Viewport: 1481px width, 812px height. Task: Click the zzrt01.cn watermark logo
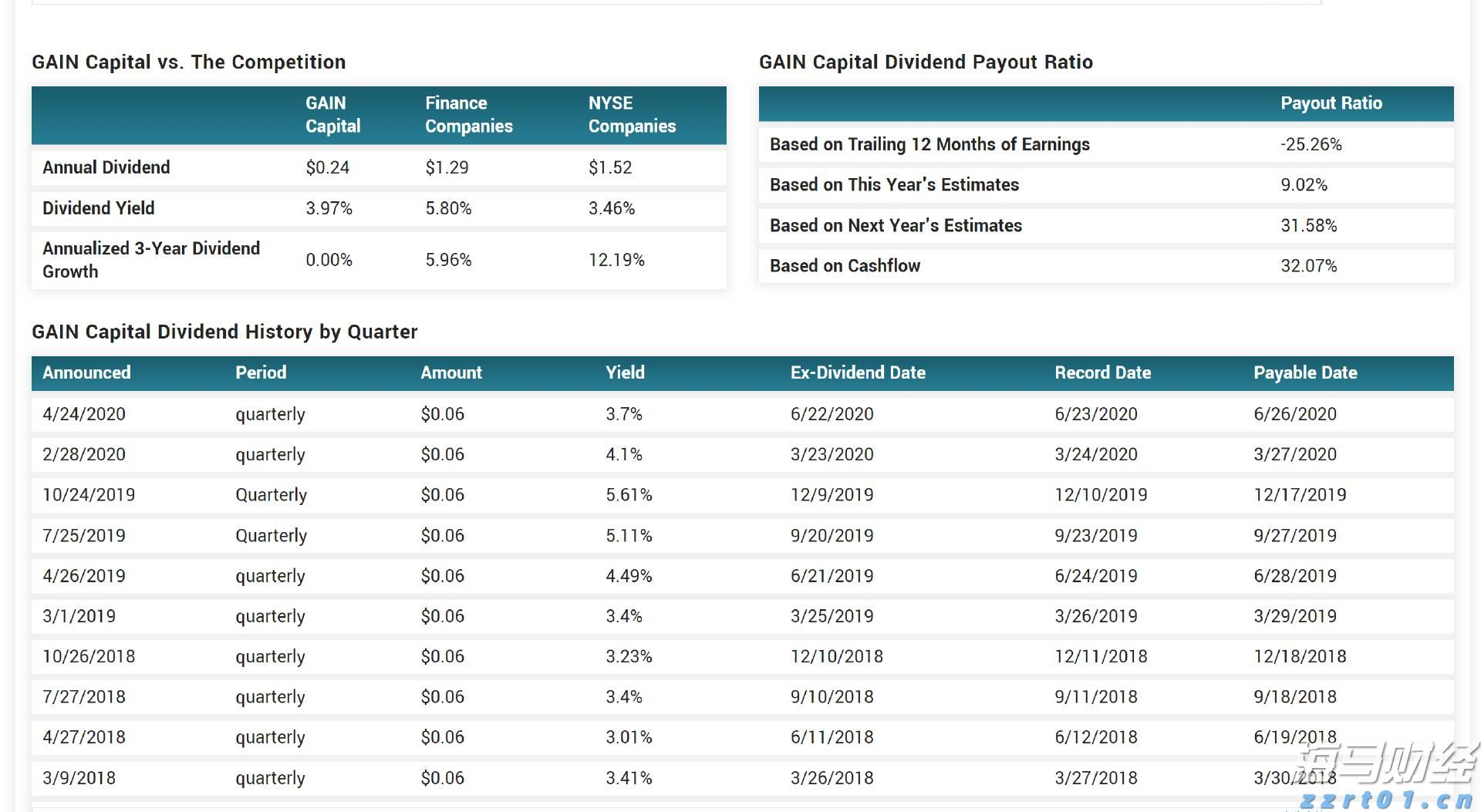pos(1386,777)
